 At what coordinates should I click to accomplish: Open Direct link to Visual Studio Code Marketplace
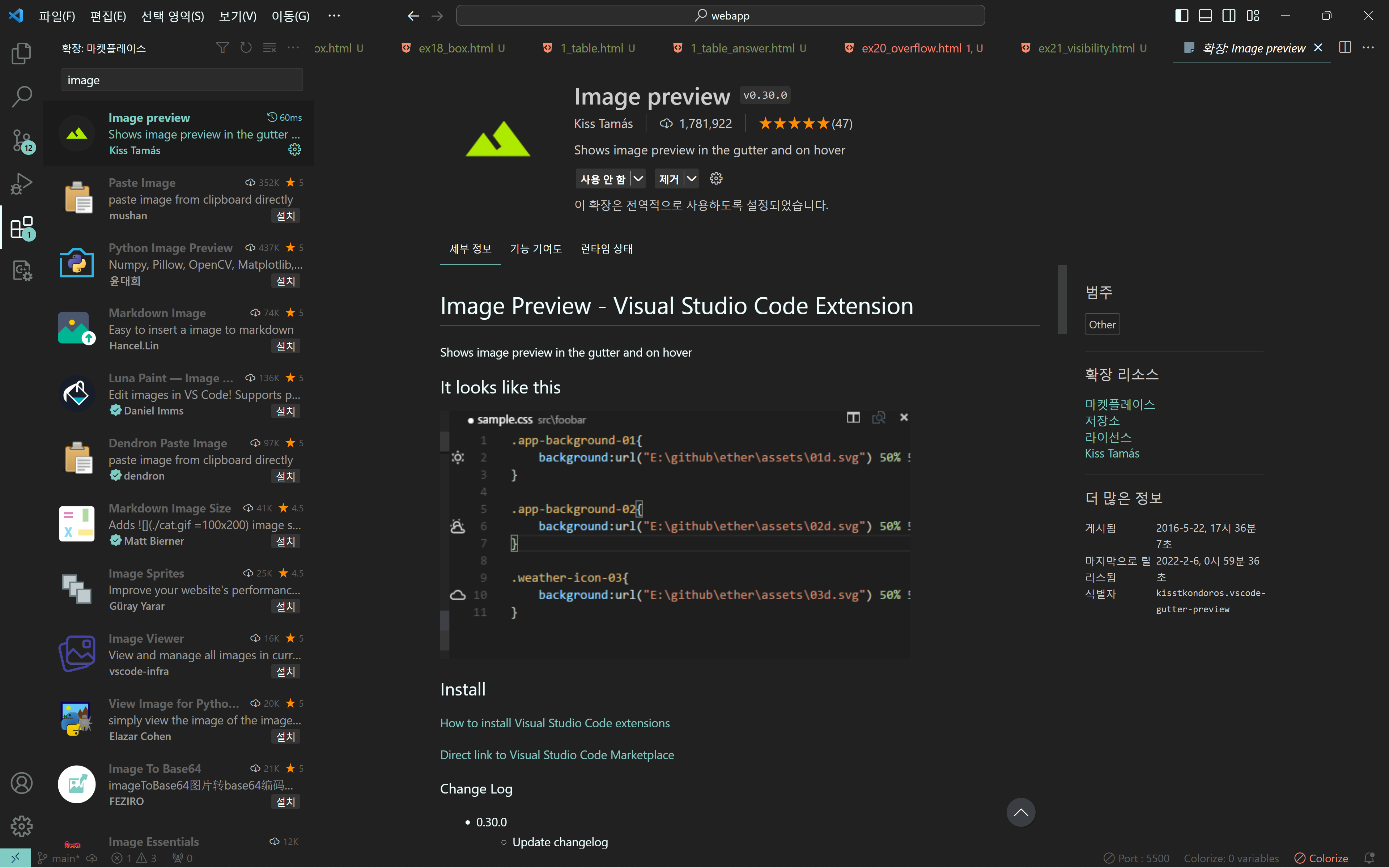557,754
